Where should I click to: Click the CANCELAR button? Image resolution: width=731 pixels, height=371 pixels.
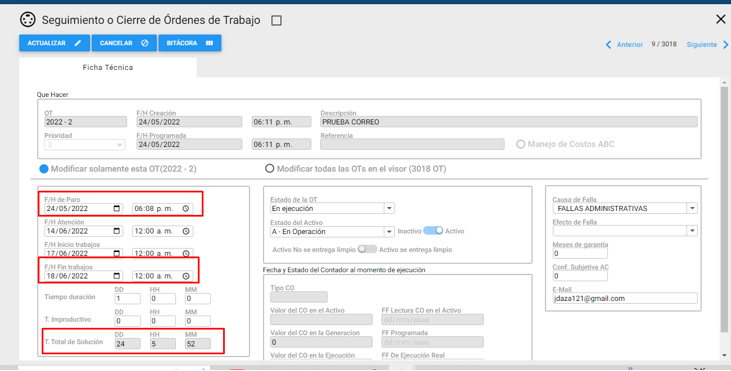point(124,43)
